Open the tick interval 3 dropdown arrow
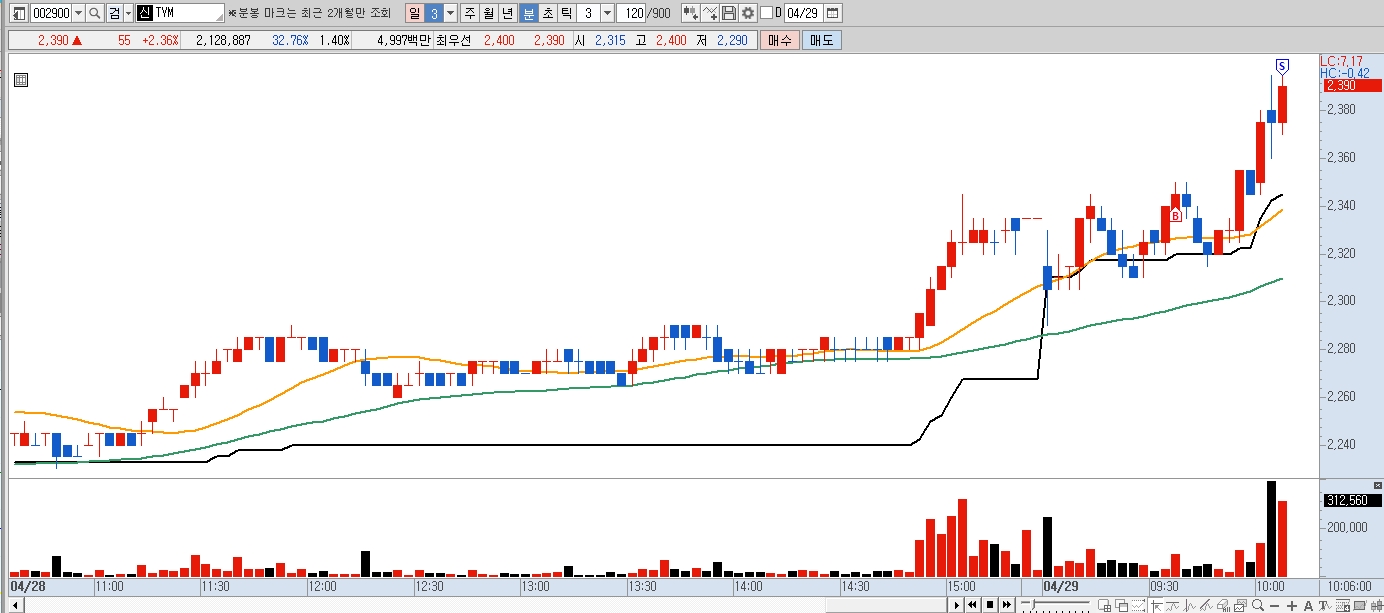The width and height of the screenshot is (1384, 613). (x=607, y=13)
